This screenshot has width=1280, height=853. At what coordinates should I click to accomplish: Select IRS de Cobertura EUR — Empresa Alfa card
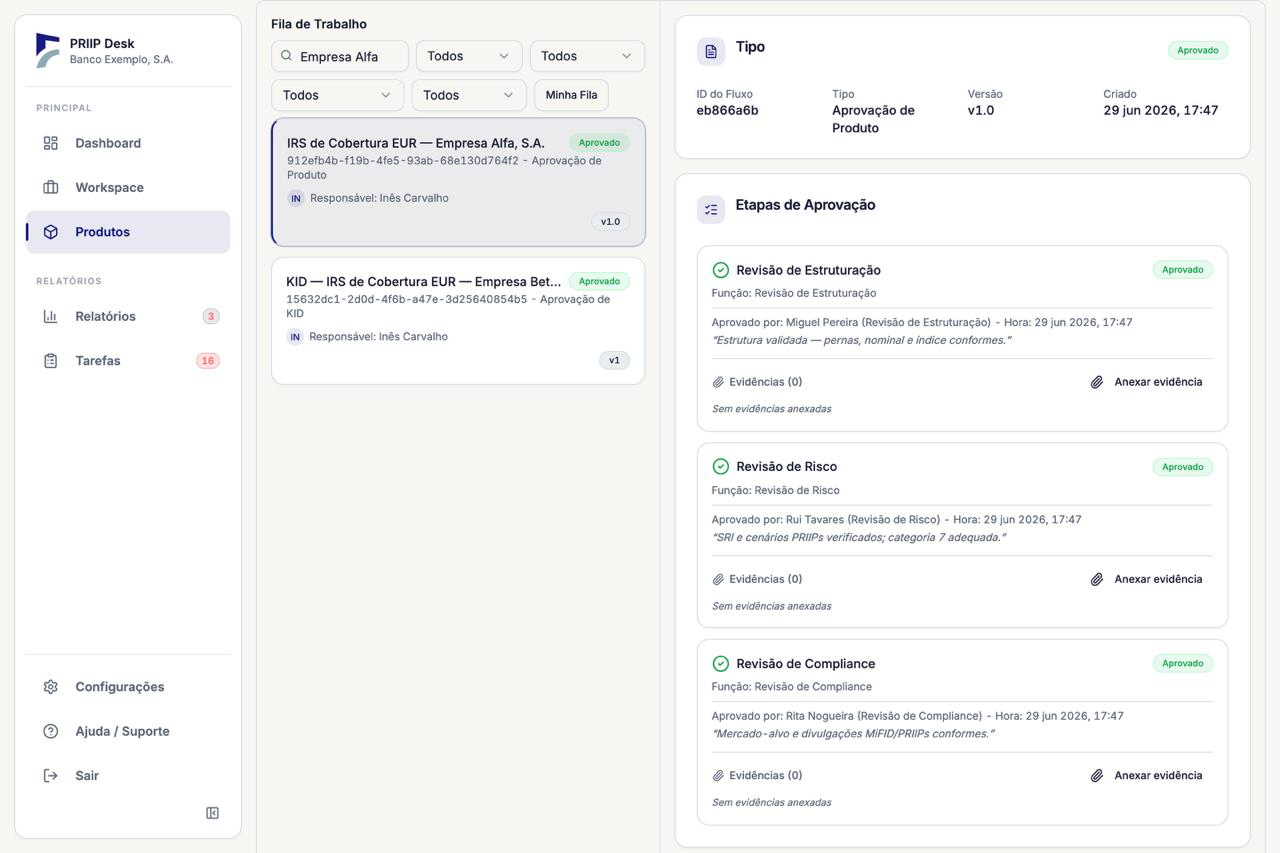[458, 182]
